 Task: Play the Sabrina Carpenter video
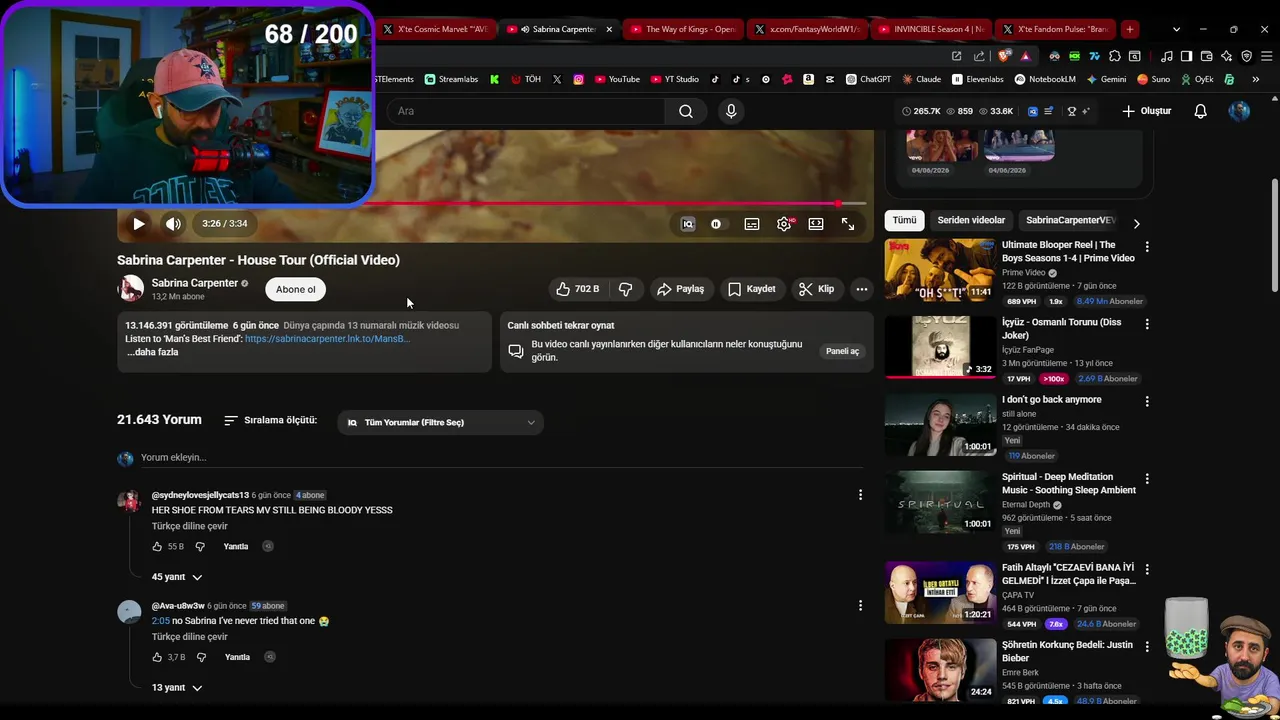point(139,224)
